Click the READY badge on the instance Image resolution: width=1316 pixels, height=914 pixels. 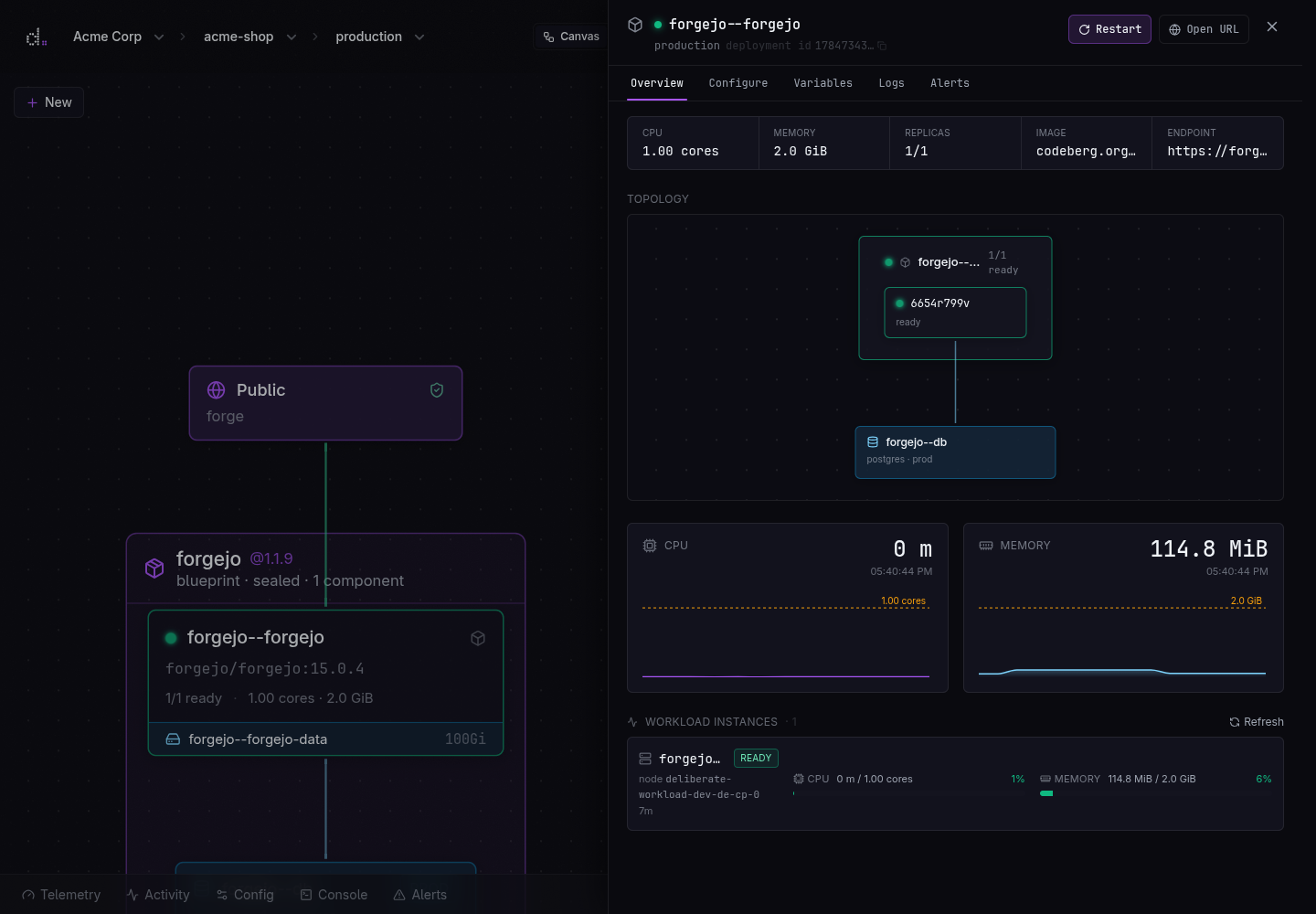[756, 759]
